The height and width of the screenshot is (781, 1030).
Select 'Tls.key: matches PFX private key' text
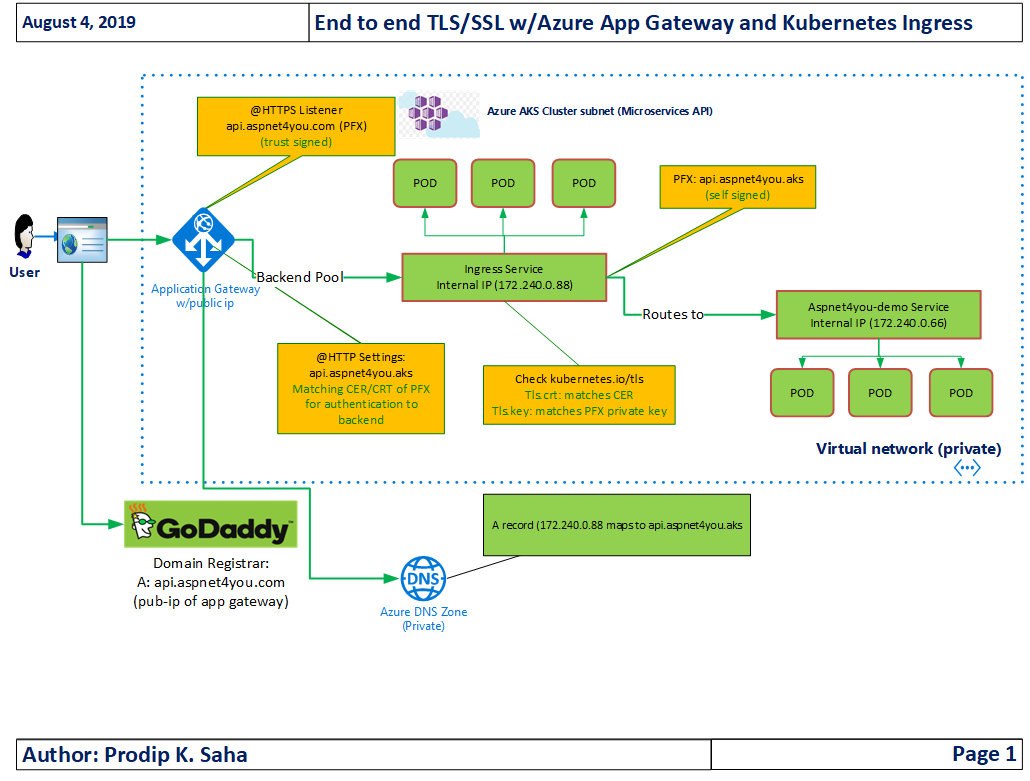click(x=579, y=411)
